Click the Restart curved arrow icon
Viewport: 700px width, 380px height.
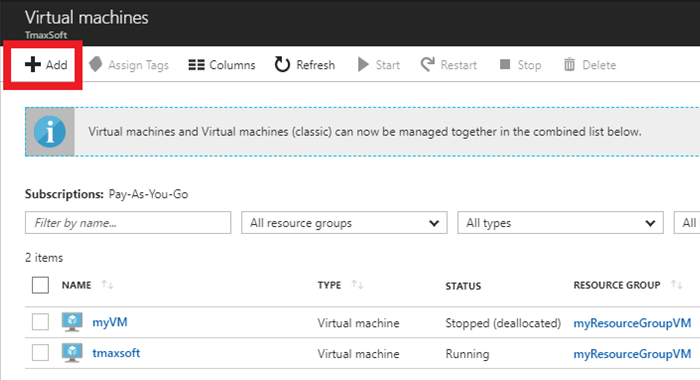click(428, 64)
